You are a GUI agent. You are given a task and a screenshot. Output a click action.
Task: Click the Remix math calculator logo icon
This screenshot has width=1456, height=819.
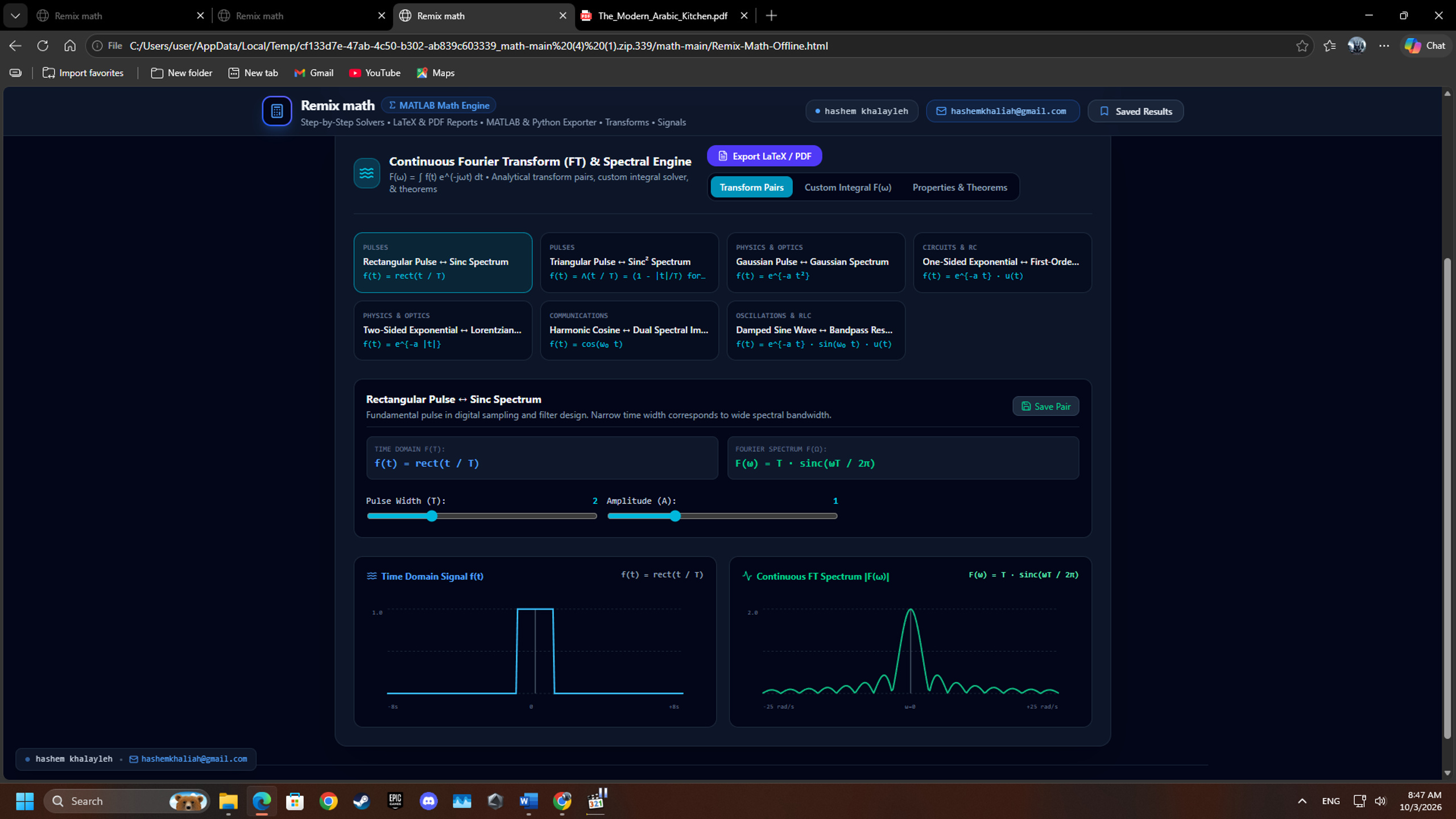(277, 111)
